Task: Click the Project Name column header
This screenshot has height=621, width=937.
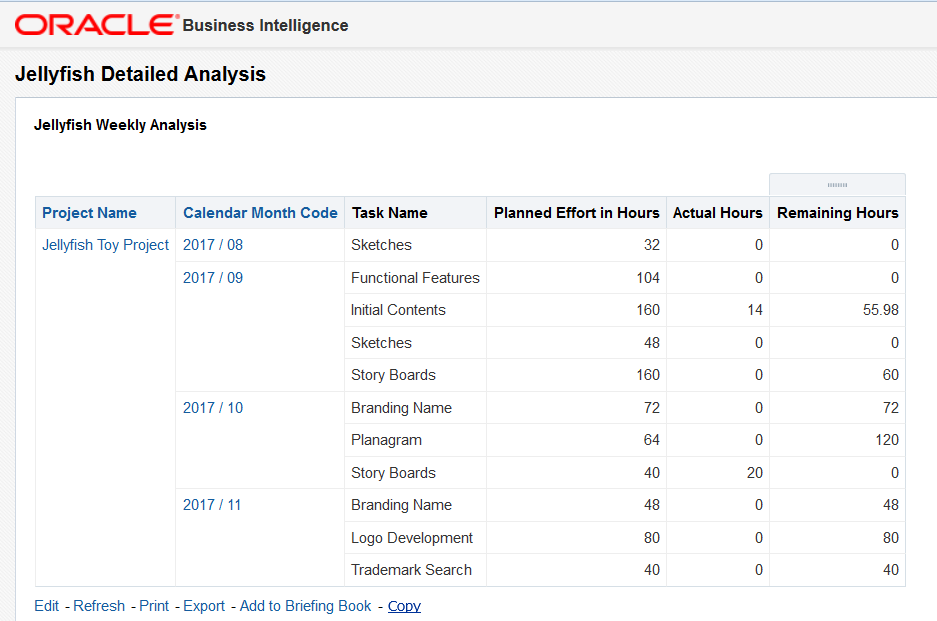Action: 89,213
